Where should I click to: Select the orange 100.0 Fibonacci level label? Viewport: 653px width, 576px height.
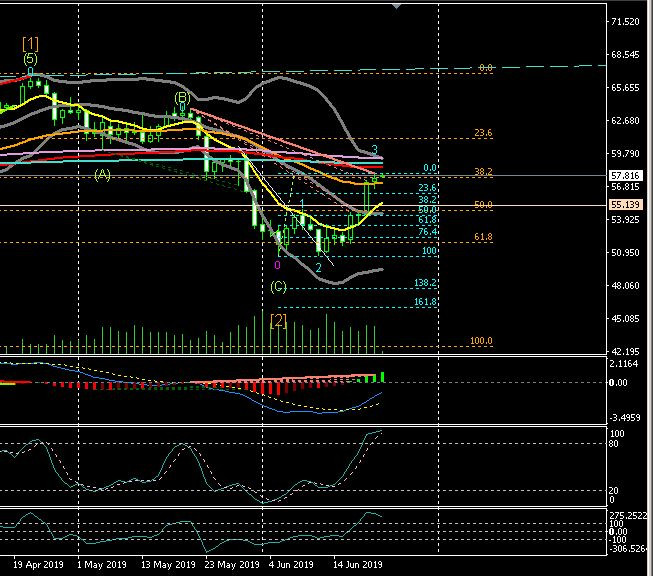click(x=481, y=341)
